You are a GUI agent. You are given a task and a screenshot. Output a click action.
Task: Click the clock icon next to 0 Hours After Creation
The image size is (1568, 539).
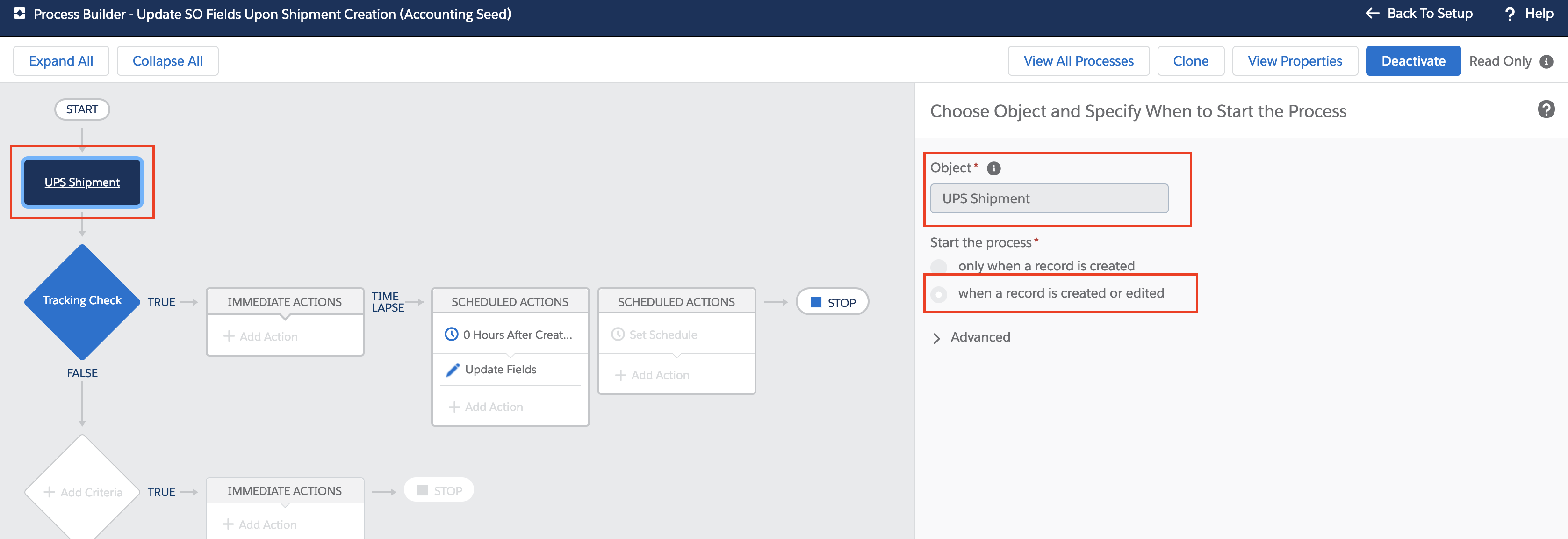451,334
